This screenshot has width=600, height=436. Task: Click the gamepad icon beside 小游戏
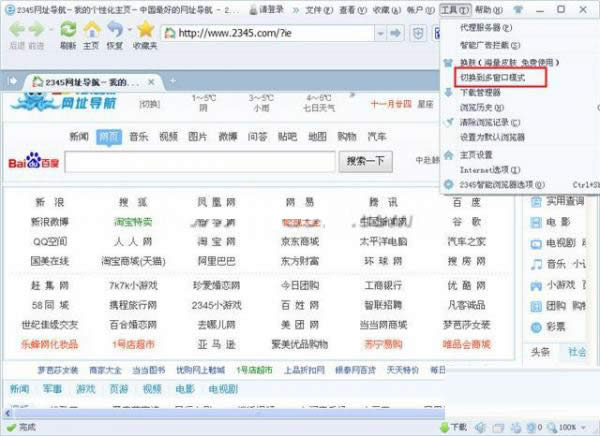click(536, 285)
